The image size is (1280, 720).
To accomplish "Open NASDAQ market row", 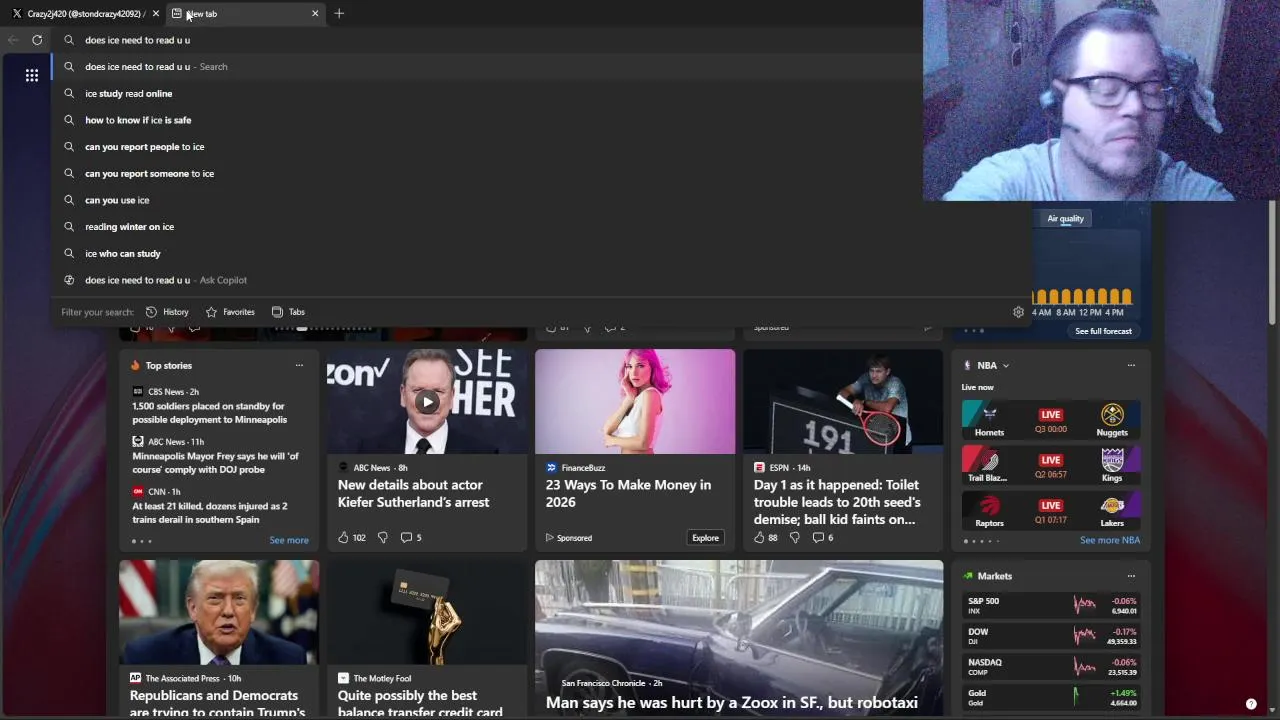I will coord(1050,666).
